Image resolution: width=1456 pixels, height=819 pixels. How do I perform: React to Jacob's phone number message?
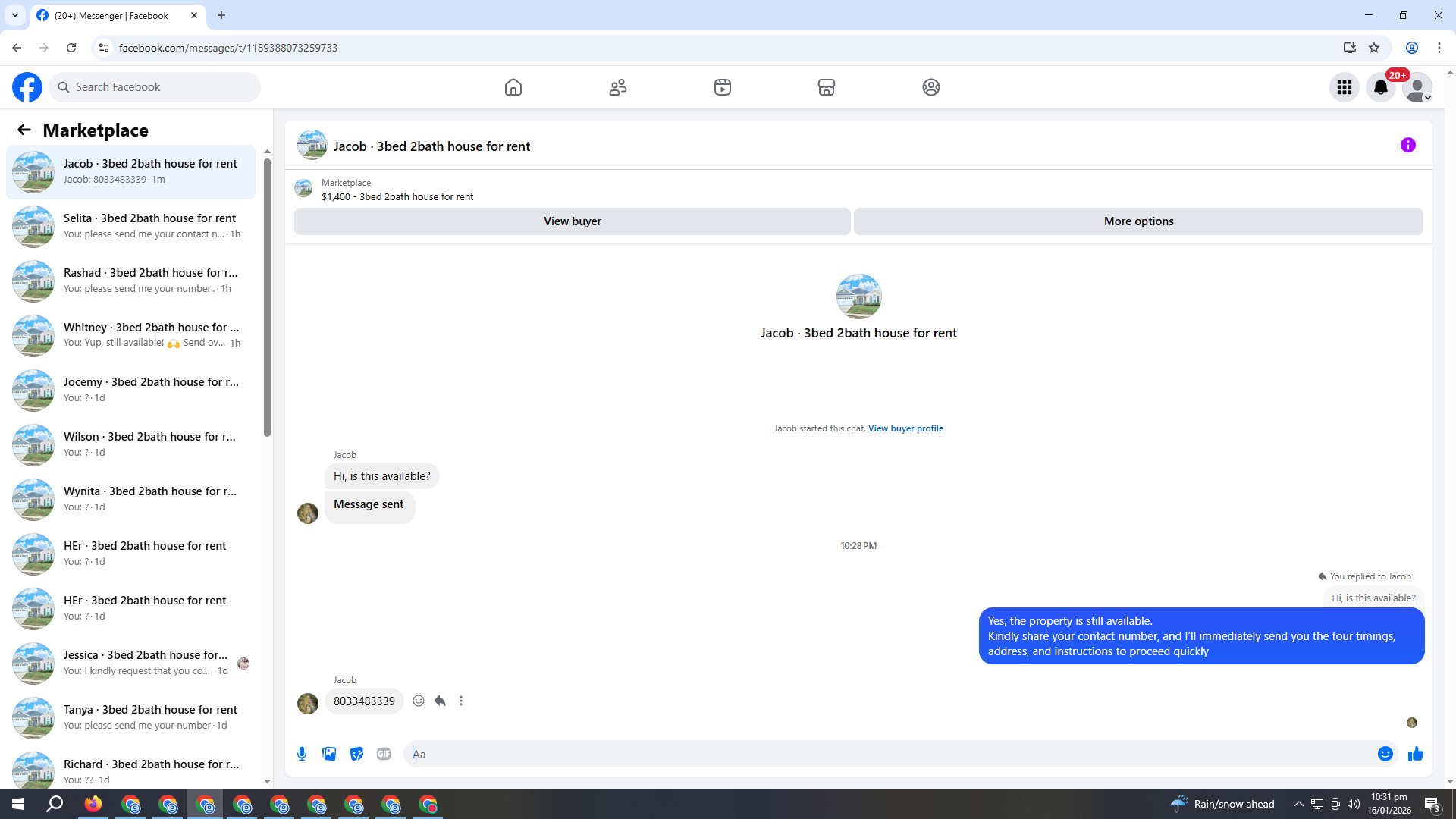tap(419, 701)
